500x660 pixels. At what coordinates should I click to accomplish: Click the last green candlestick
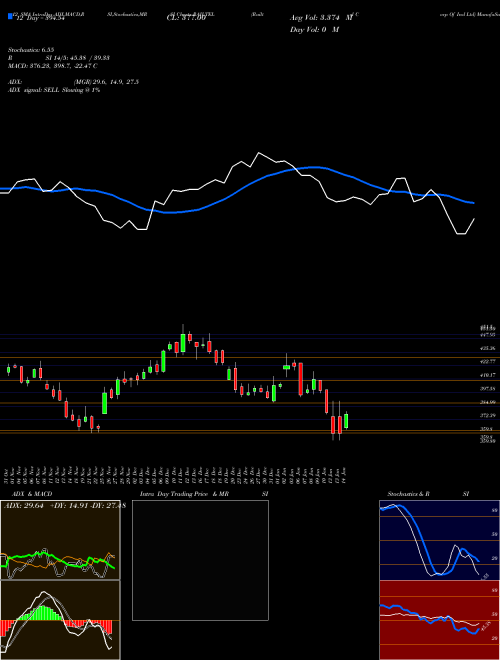pyautogui.click(x=346, y=421)
